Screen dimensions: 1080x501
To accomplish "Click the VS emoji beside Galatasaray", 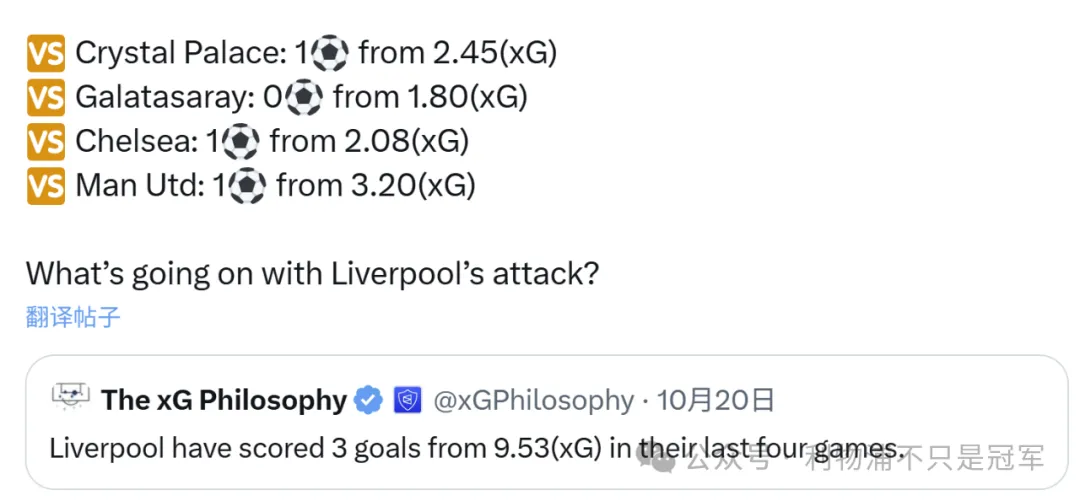I will click(x=46, y=97).
